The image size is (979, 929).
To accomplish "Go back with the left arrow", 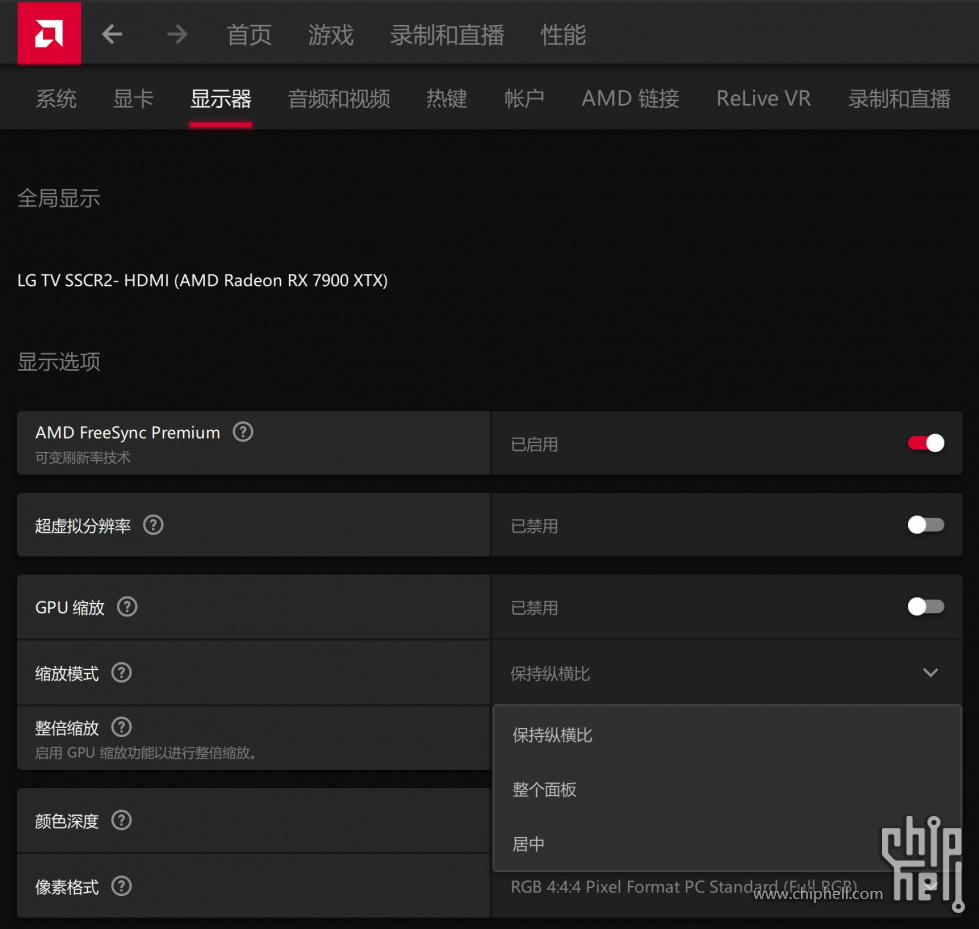I will [112, 34].
